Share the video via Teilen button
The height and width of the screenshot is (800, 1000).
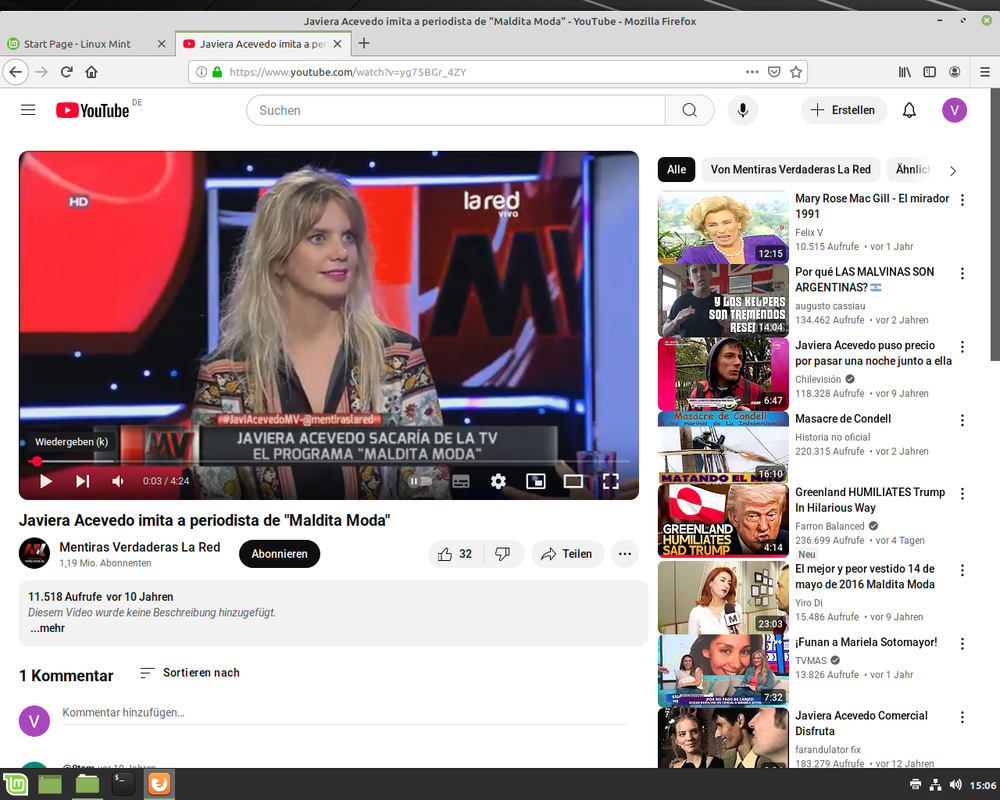pos(567,554)
